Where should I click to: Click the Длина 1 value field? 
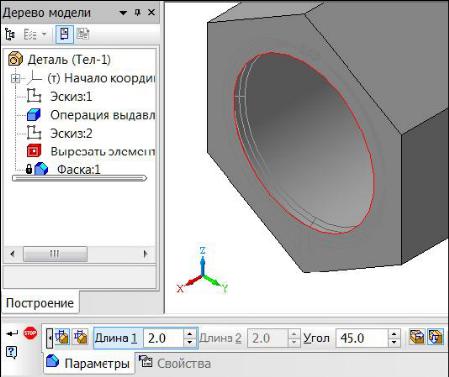coord(163,338)
